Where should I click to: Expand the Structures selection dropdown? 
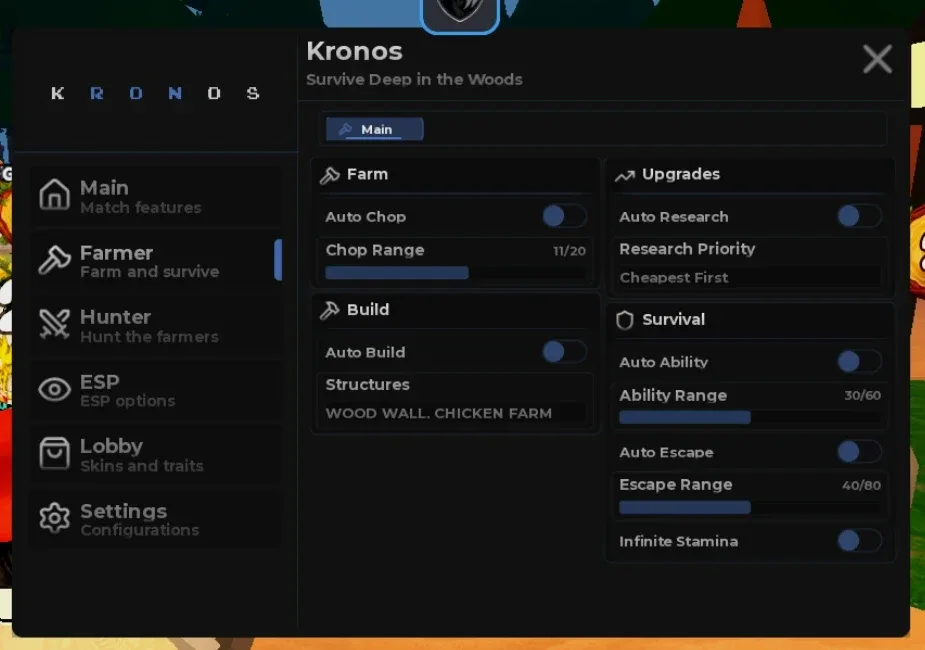[455, 413]
